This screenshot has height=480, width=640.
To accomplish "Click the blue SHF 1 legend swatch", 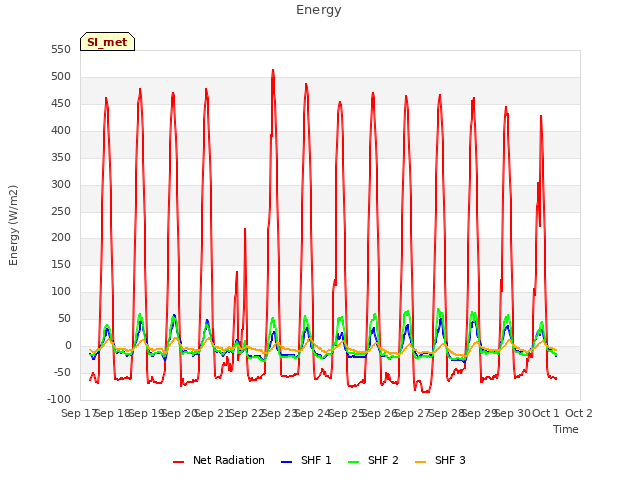I will (287, 462).
